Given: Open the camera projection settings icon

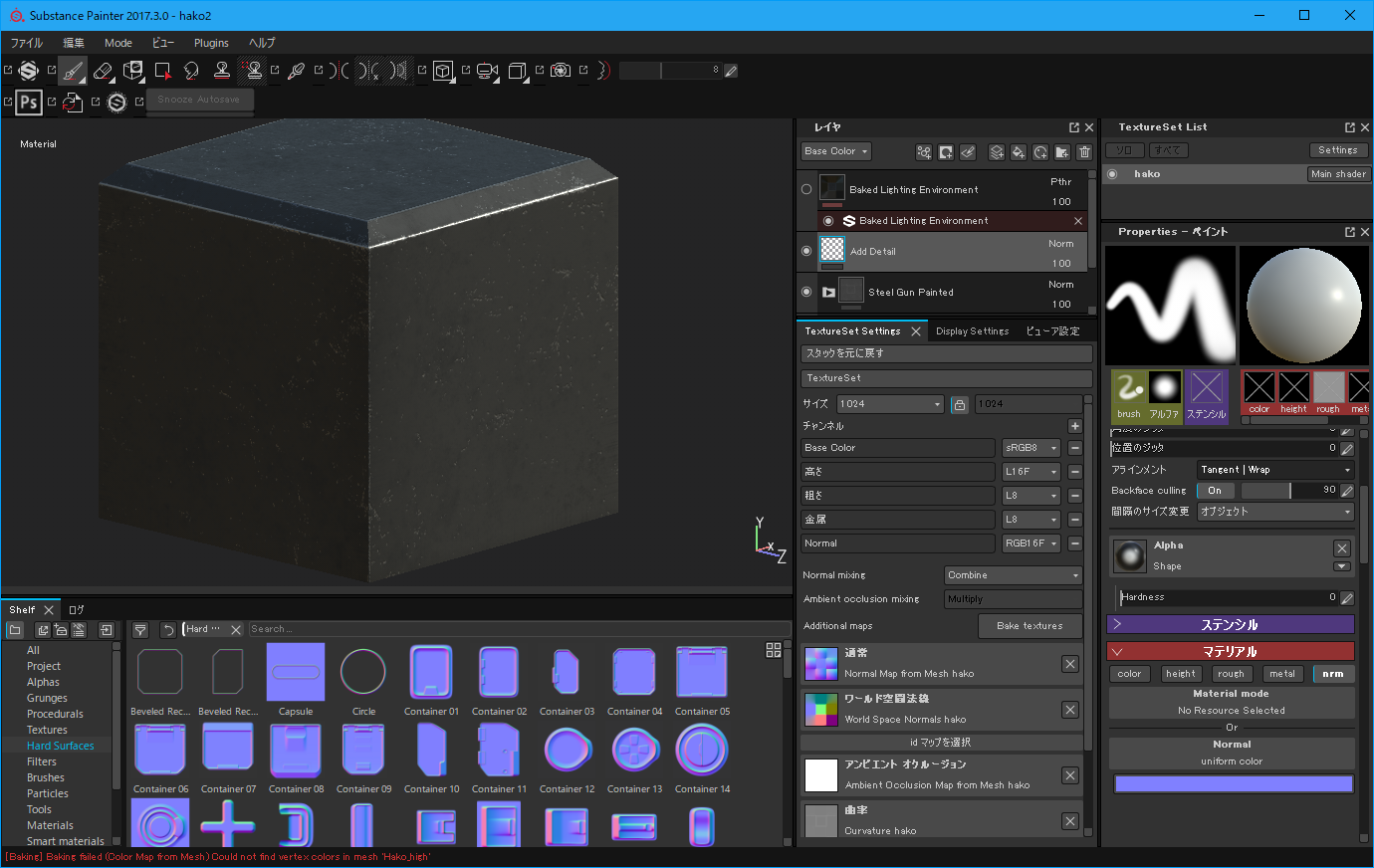Looking at the screenshot, I should pos(487,71).
